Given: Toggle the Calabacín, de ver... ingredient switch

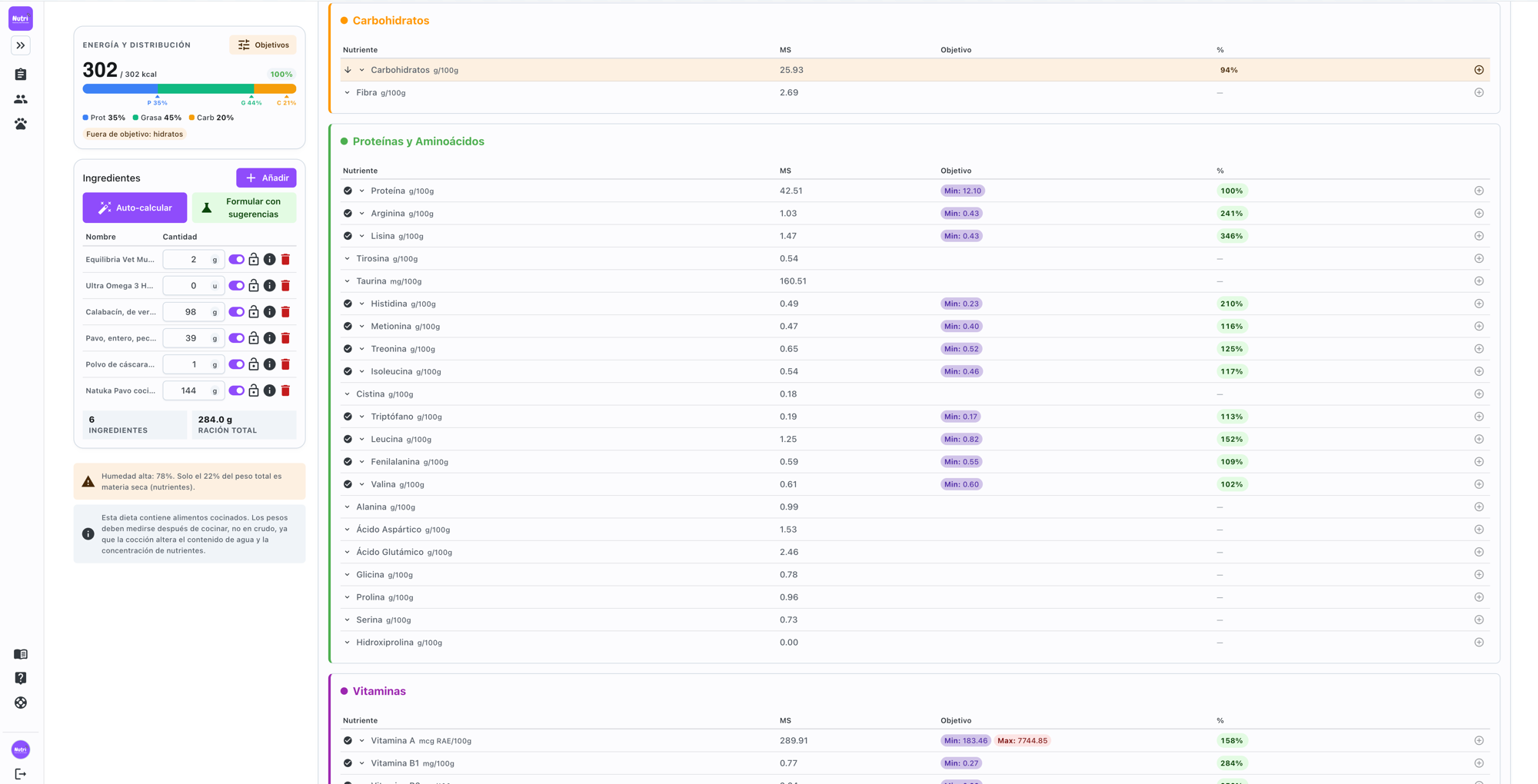Looking at the screenshot, I should point(236,312).
